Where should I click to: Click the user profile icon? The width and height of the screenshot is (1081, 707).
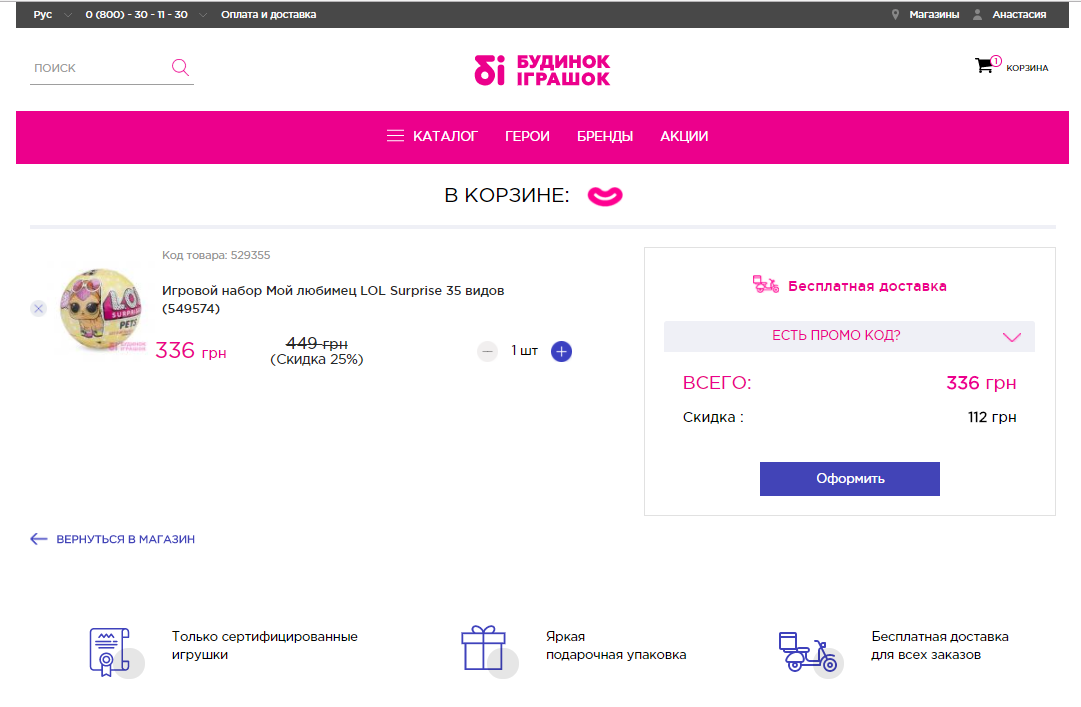977,14
